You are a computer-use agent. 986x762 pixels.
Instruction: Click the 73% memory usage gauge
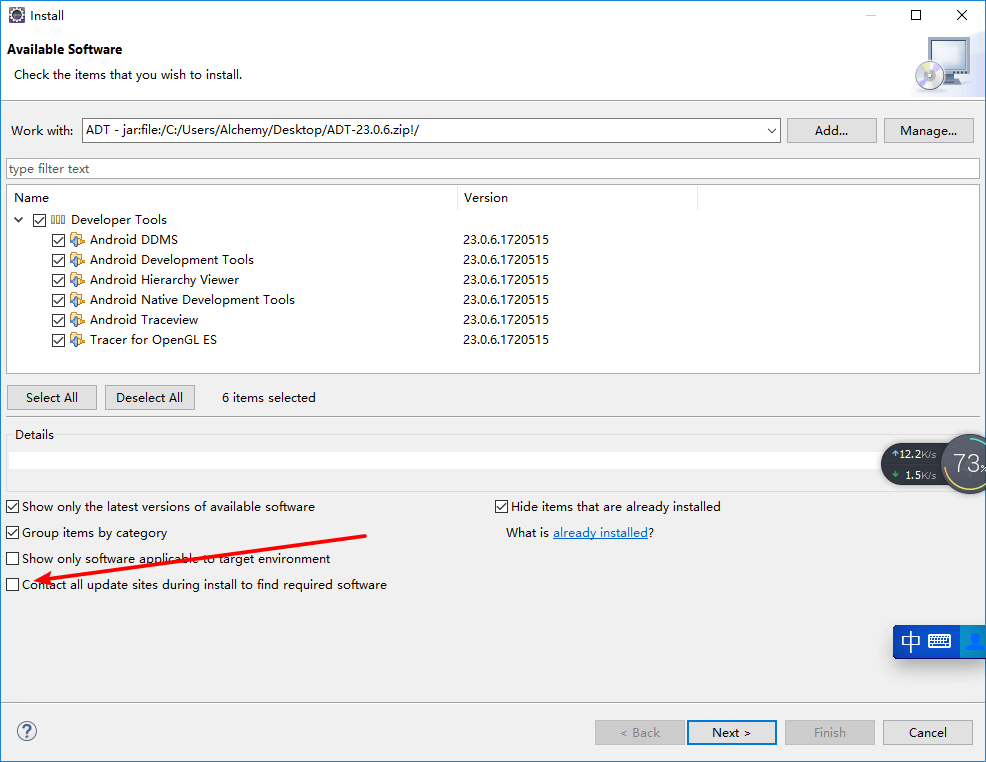pos(965,463)
